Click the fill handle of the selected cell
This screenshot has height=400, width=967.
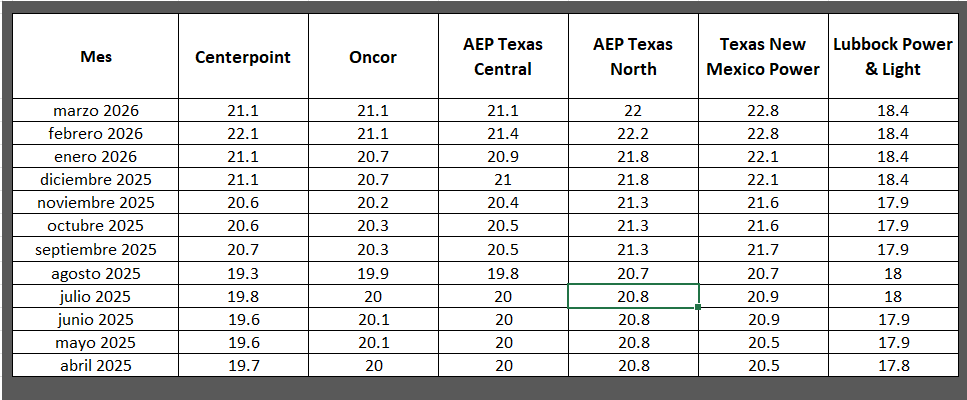pyautogui.click(x=698, y=307)
